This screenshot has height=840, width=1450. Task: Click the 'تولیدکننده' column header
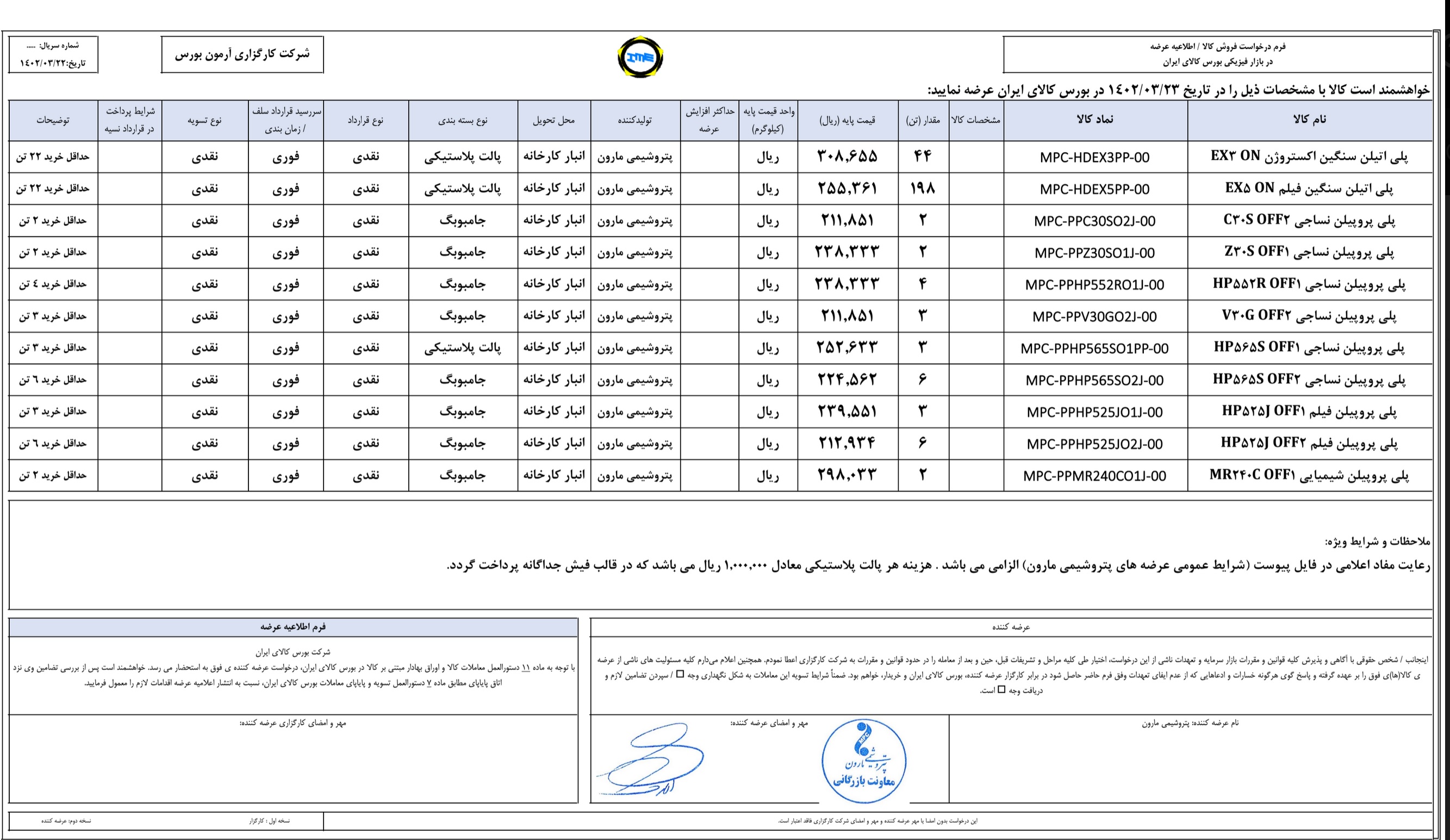pyautogui.click(x=635, y=120)
